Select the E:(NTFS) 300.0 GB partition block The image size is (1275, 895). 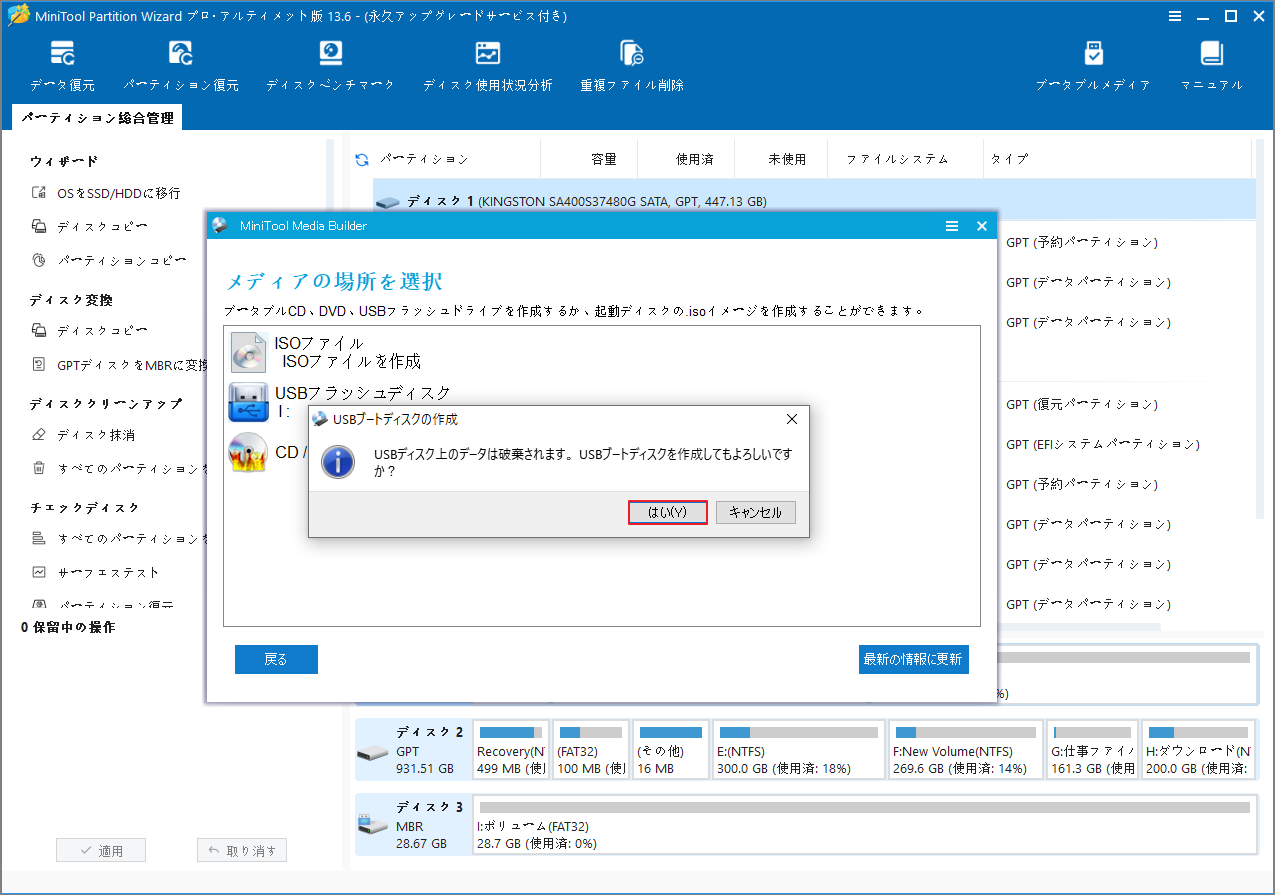798,750
